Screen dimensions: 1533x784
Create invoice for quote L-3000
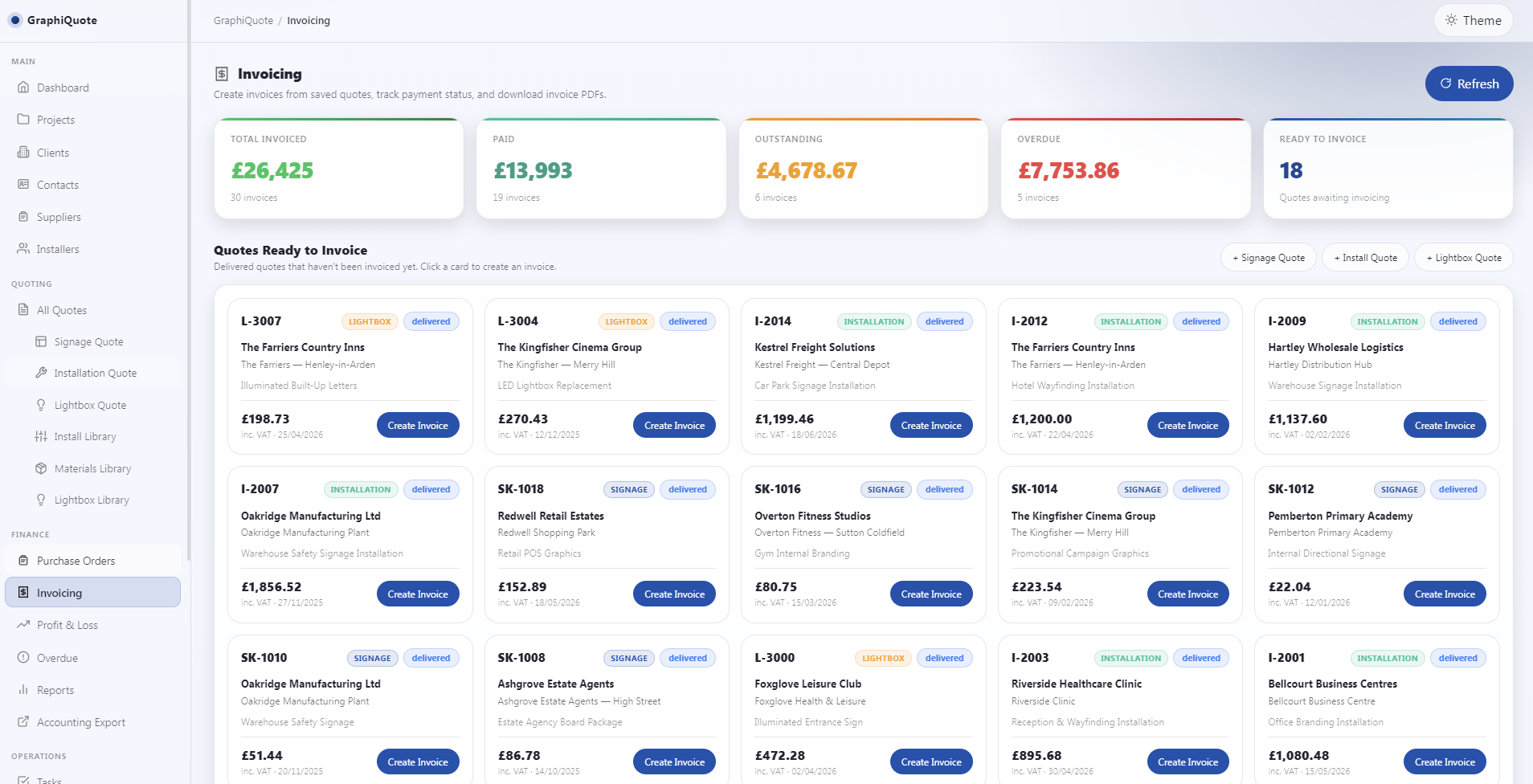(931, 762)
